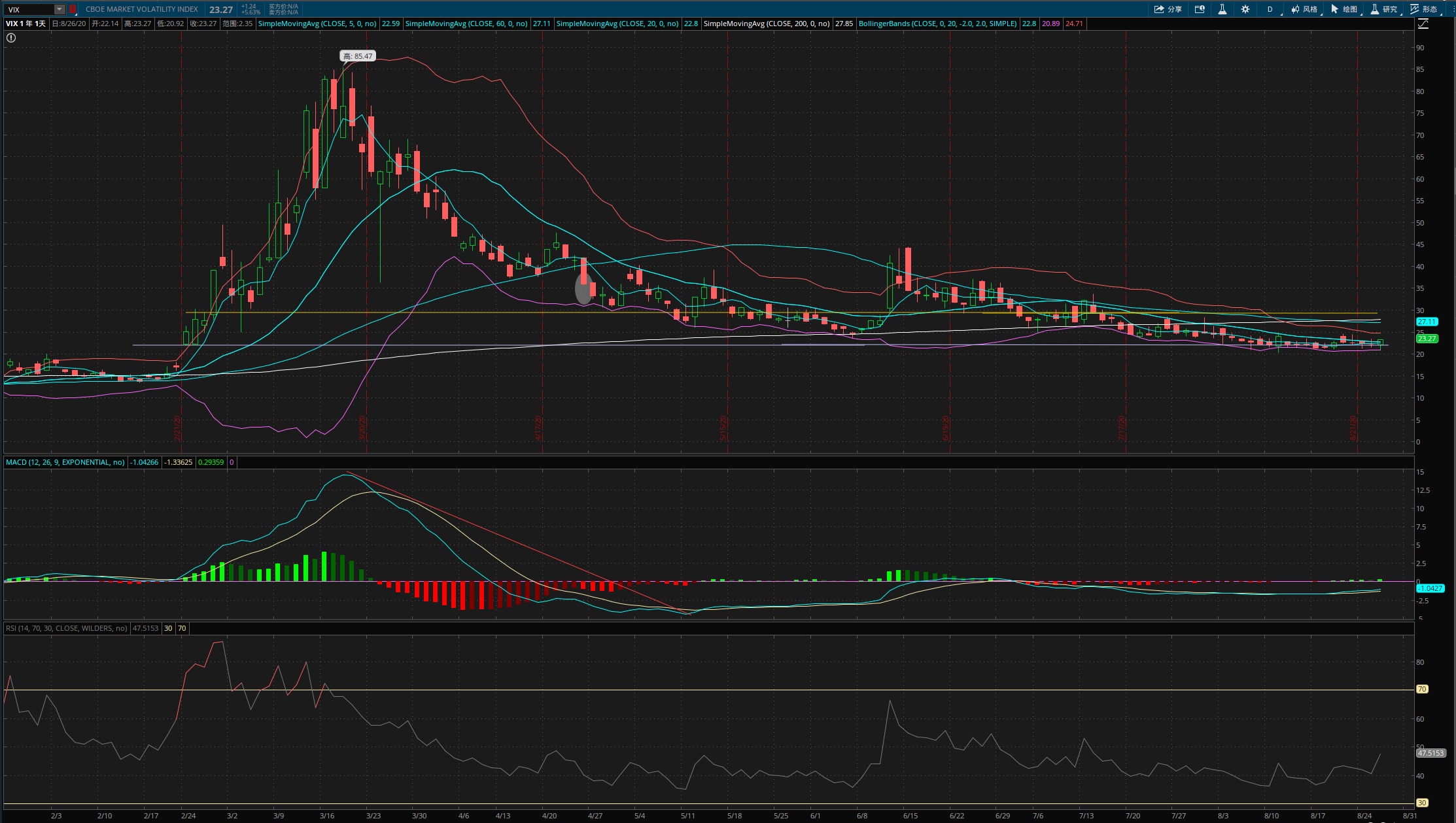Select the grey ellipse drawing on chart
The height and width of the screenshot is (823, 1456).
583,288
